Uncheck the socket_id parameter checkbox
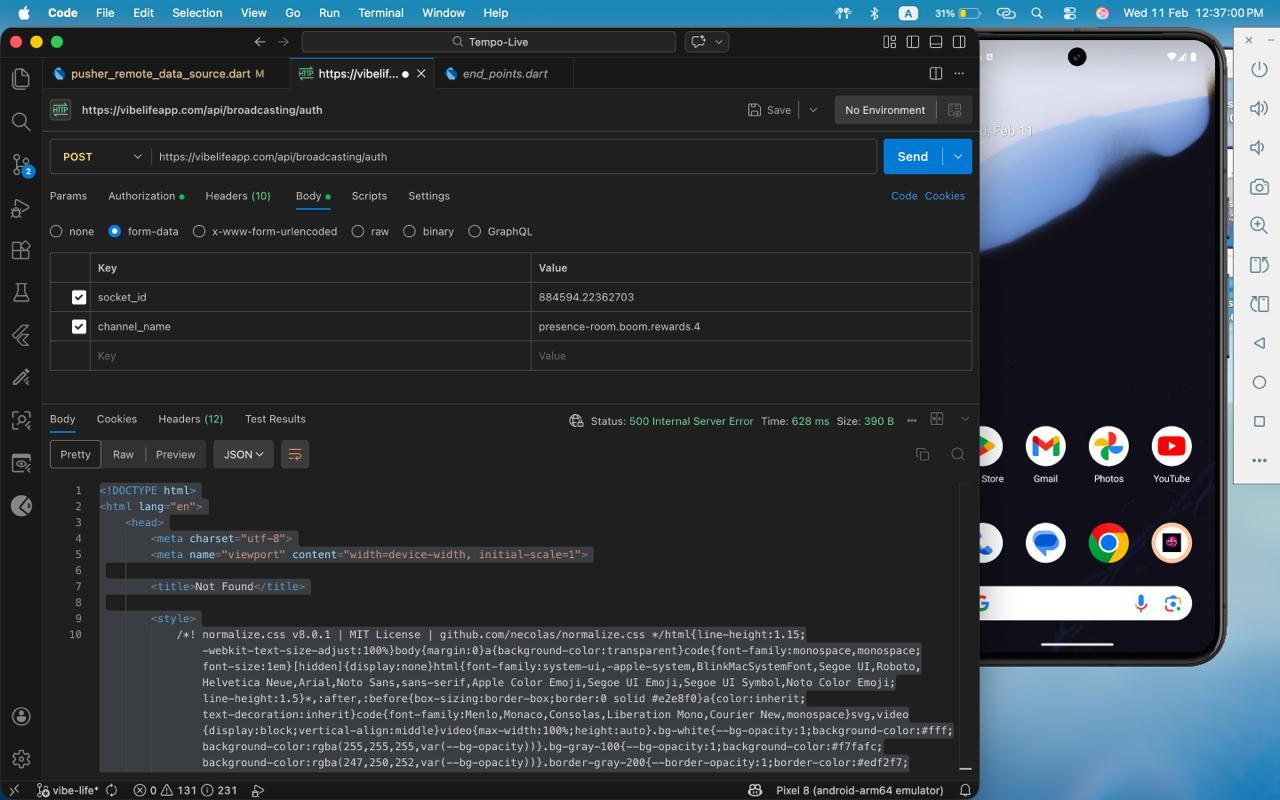The image size is (1280, 800). (x=79, y=297)
